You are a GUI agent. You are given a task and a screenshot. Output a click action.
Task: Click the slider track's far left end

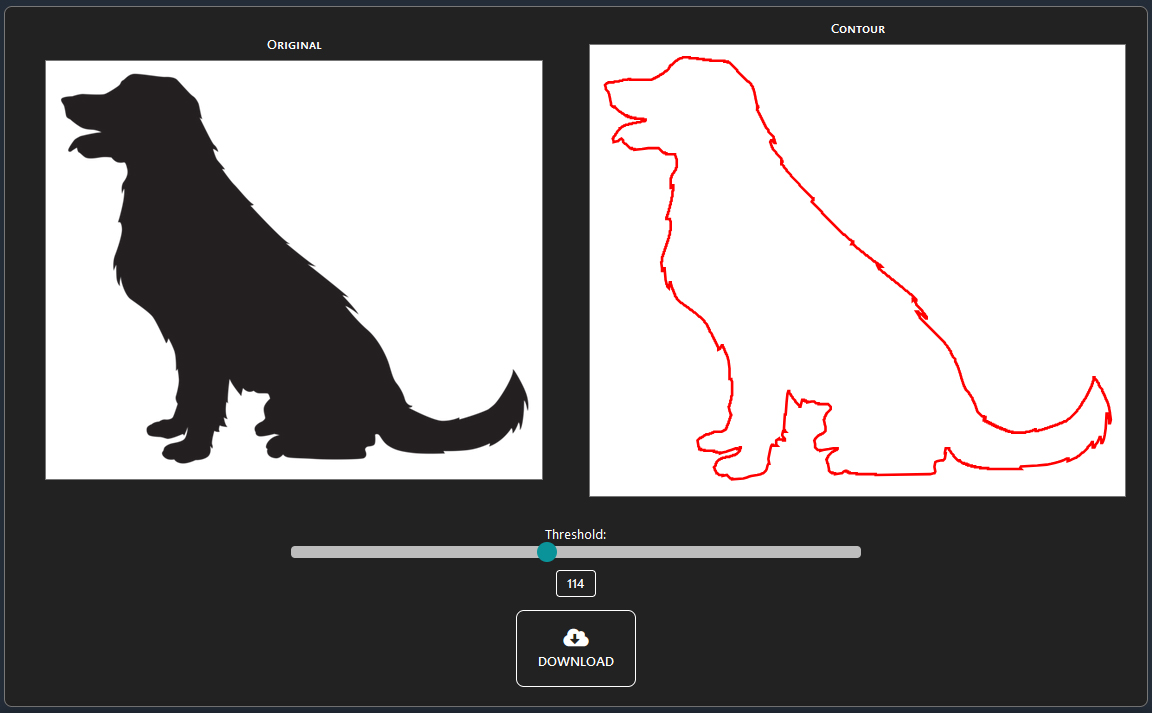click(295, 552)
